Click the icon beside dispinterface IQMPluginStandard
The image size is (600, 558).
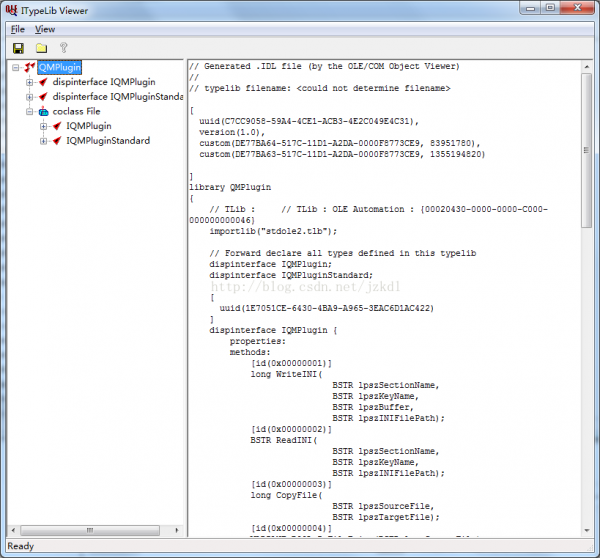tap(43, 96)
